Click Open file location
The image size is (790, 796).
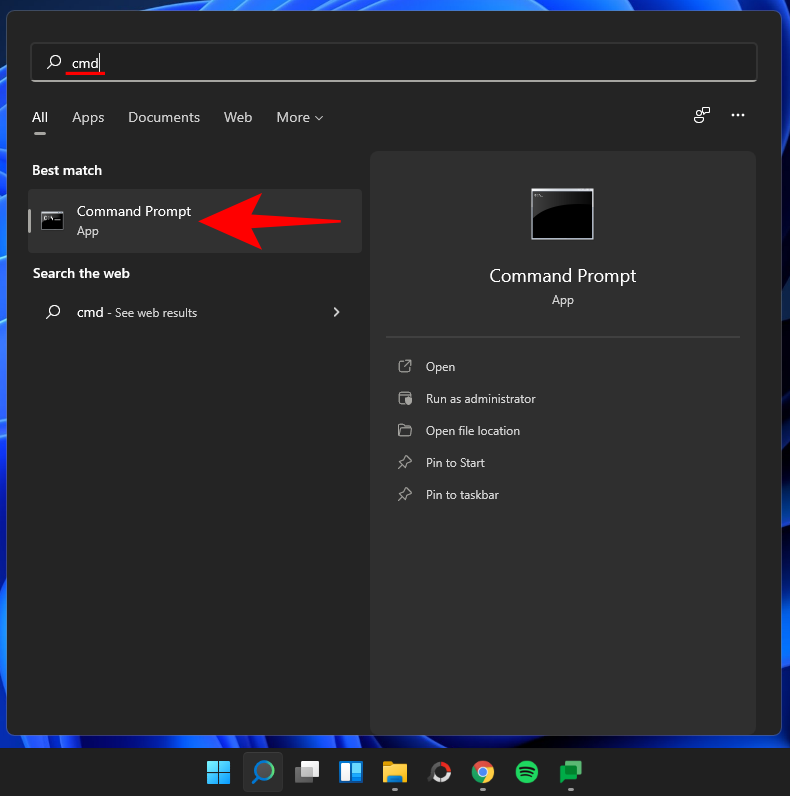(472, 431)
